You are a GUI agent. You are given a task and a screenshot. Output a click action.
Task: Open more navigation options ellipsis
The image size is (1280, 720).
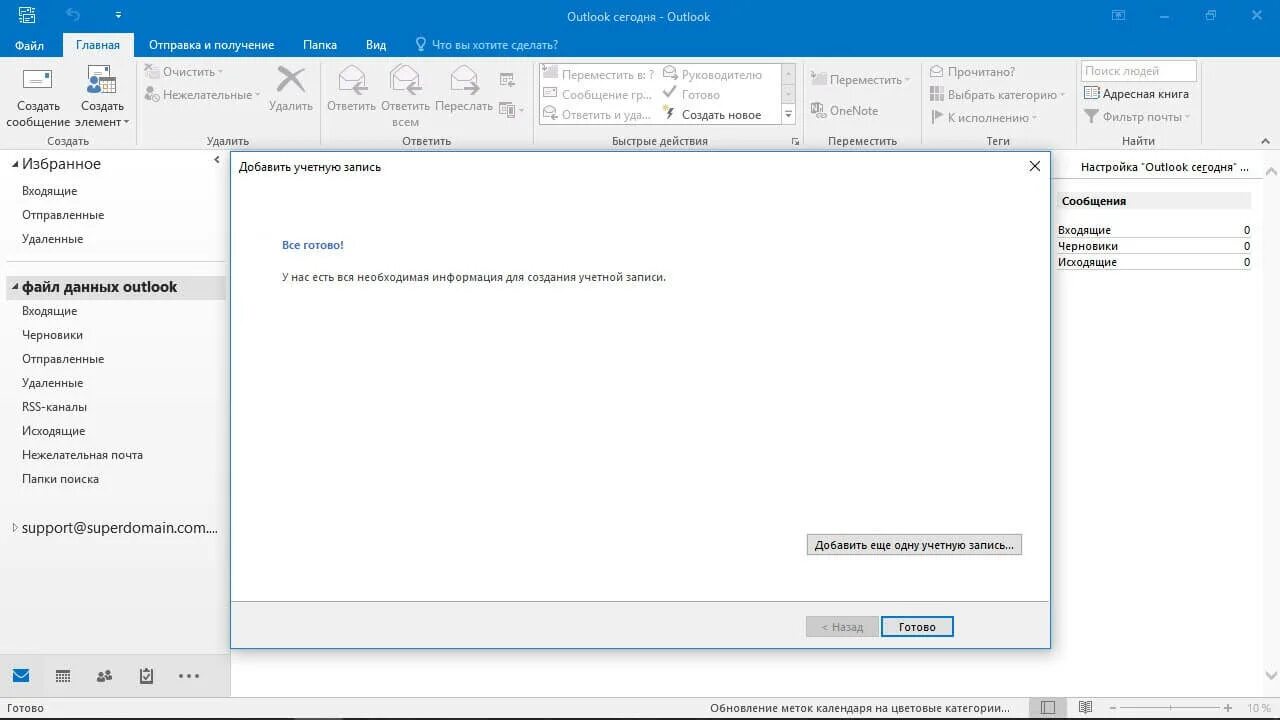(x=189, y=676)
